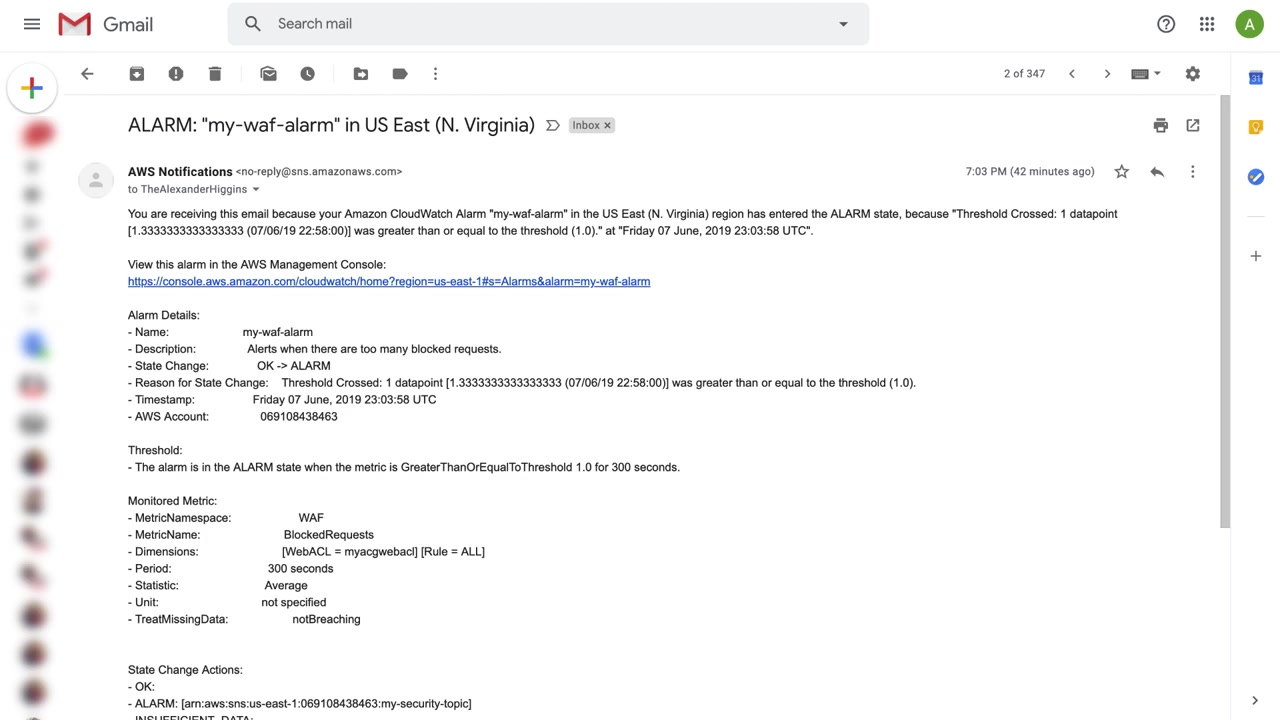Delete the email using the trash icon
The height and width of the screenshot is (720, 1280).
click(215, 74)
